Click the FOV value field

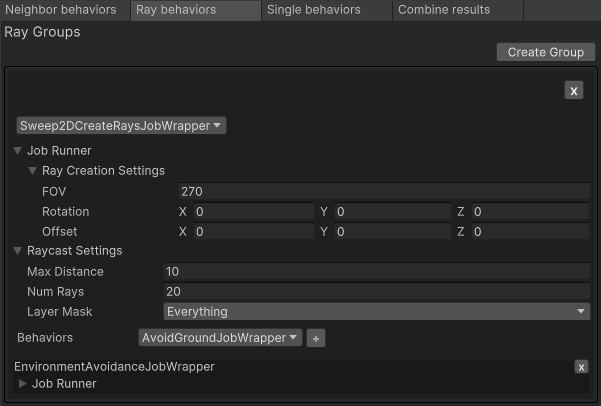tap(384, 191)
